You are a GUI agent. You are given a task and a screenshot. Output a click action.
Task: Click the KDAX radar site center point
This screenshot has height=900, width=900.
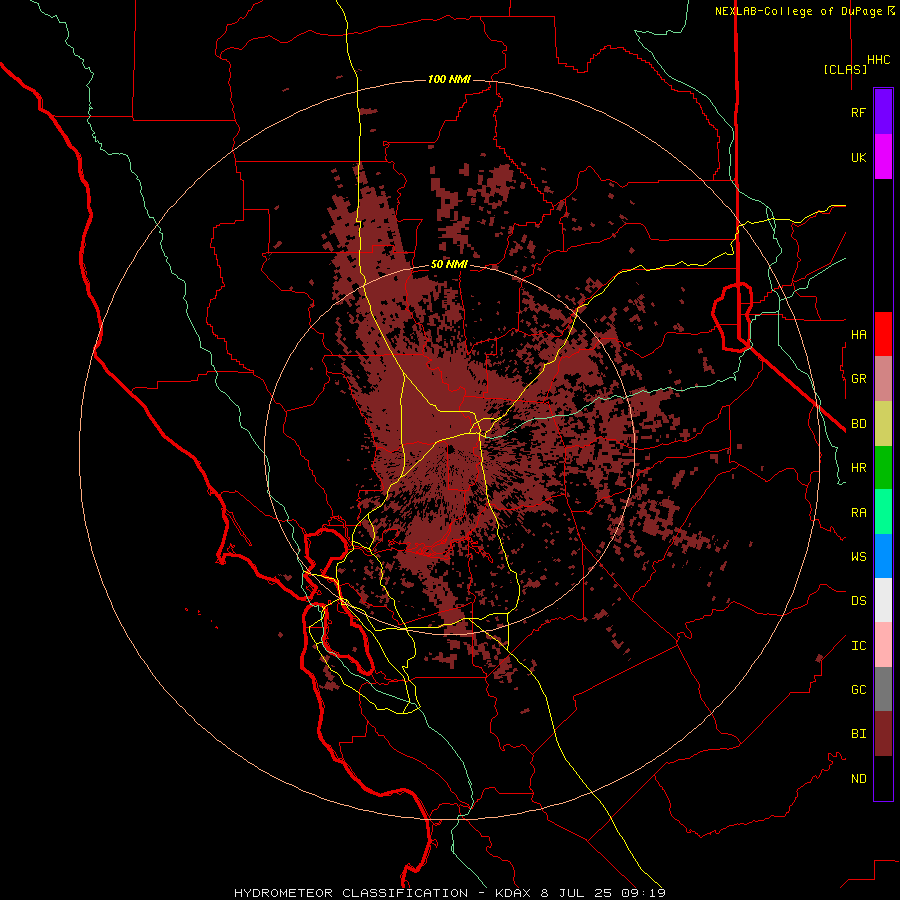click(x=450, y=449)
